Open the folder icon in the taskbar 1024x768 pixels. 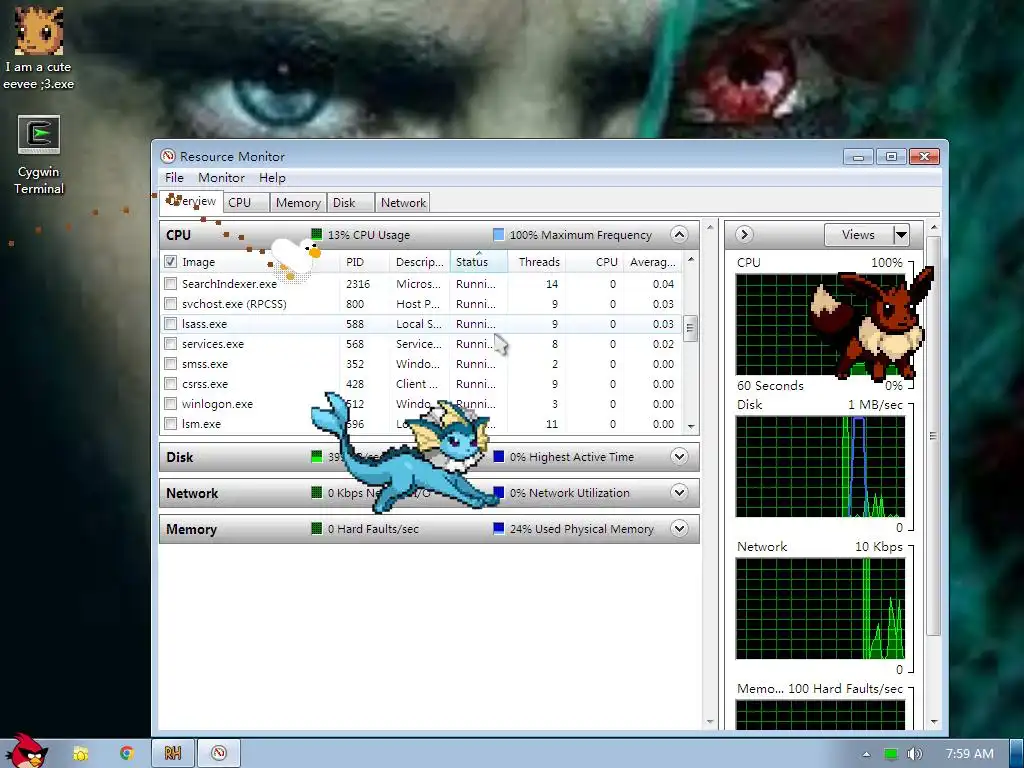point(80,754)
